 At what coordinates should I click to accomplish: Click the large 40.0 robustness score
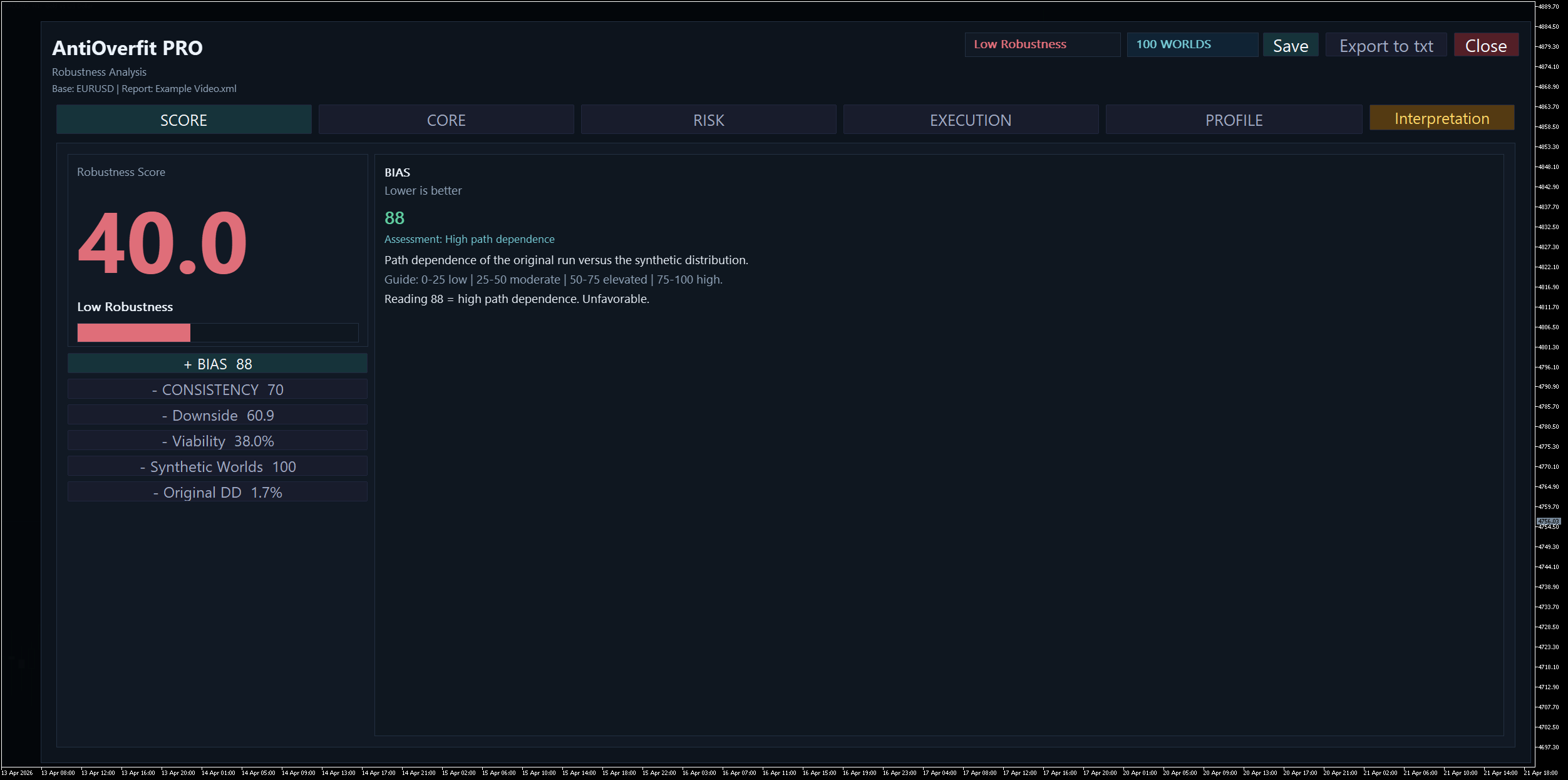[x=162, y=244]
